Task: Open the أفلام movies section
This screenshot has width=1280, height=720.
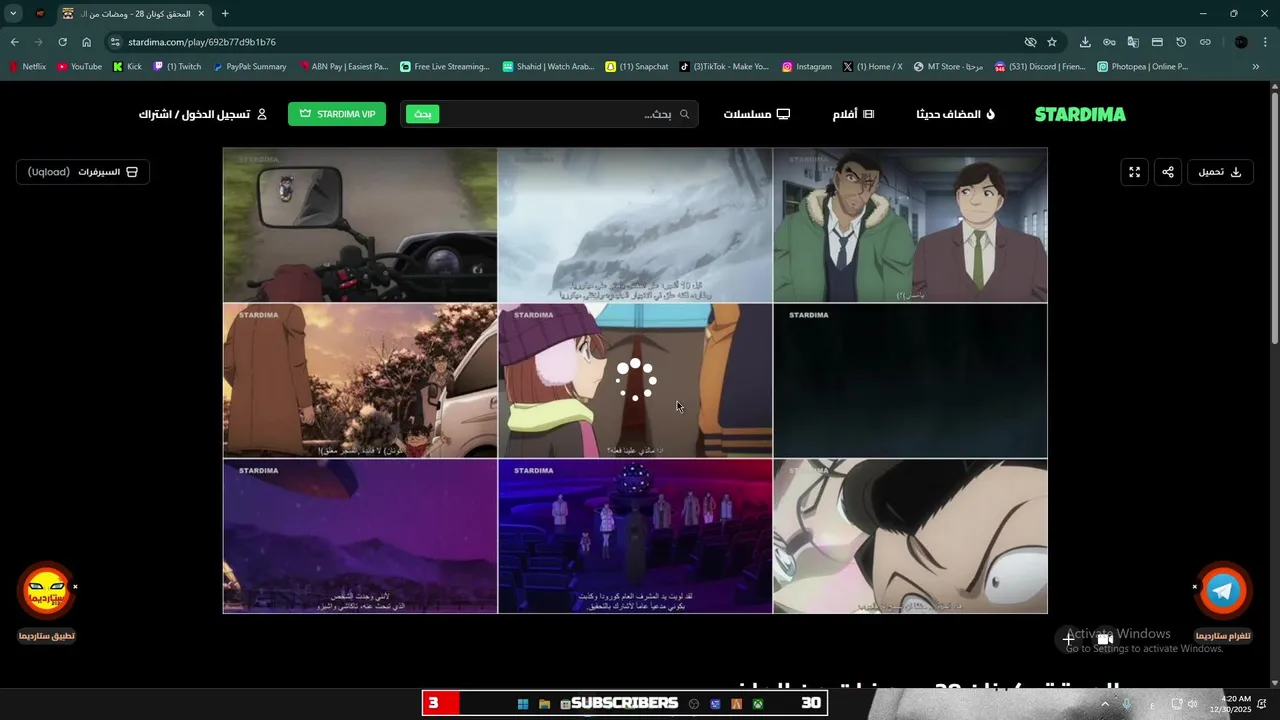Action: coord(853,114)
